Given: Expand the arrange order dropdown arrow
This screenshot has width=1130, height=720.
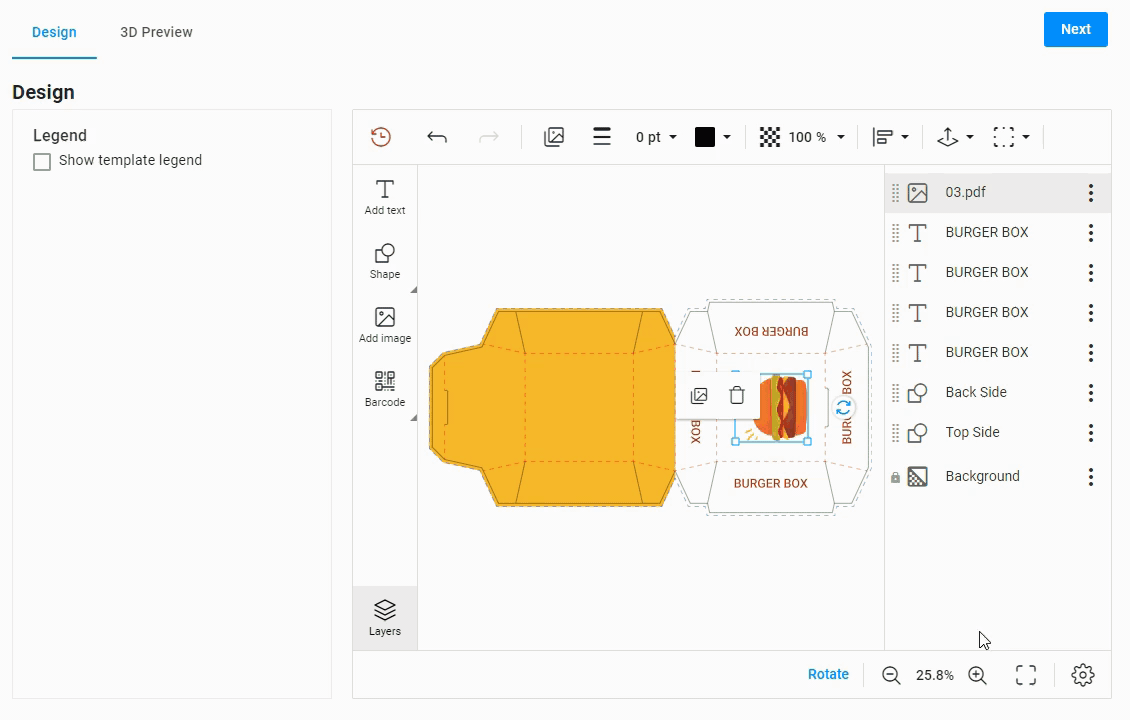Looking at the screenshot, I should pyautogui.click(x=970, y=137).
